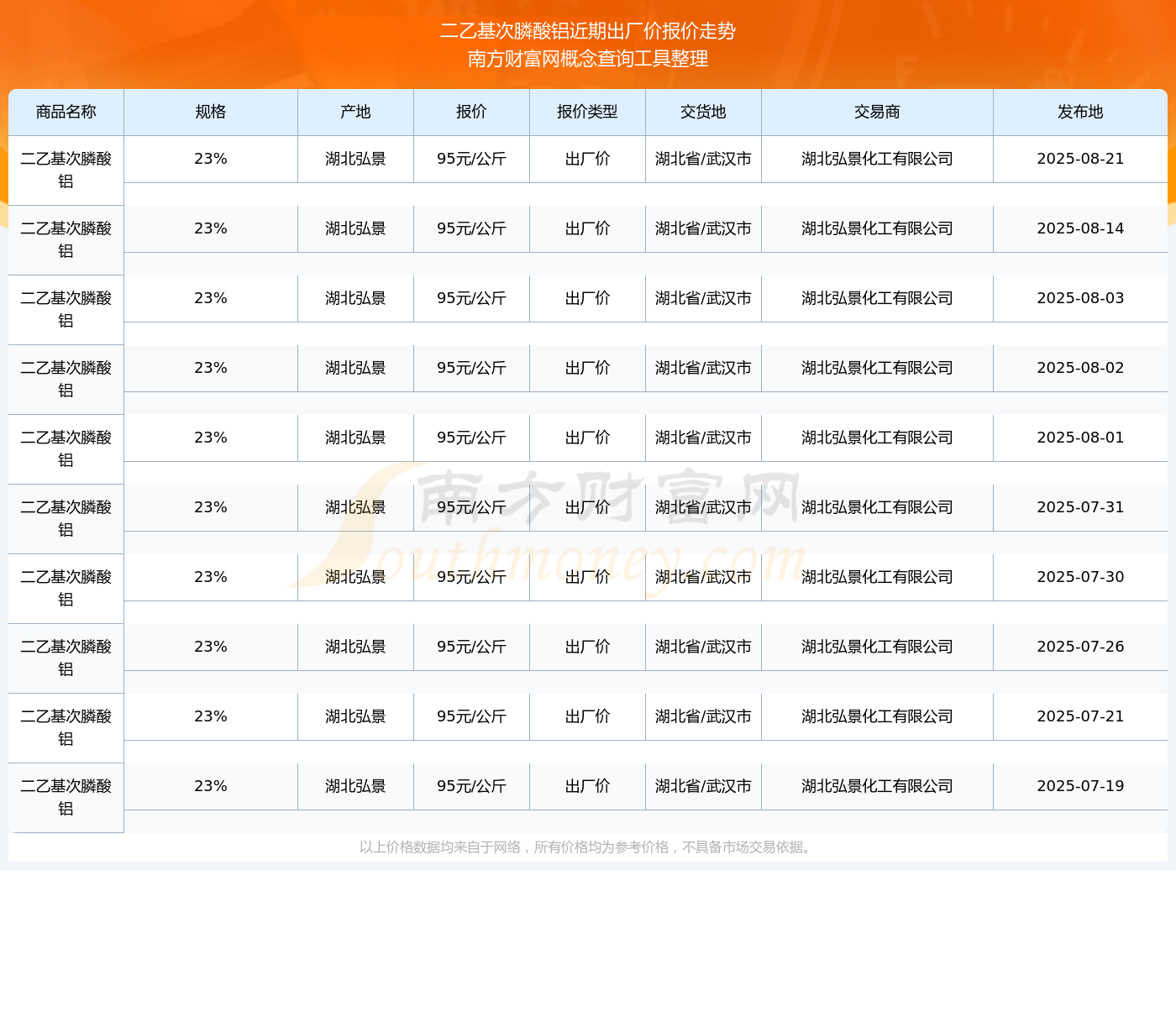Select the 报价类型 column header

coord(587,112)
